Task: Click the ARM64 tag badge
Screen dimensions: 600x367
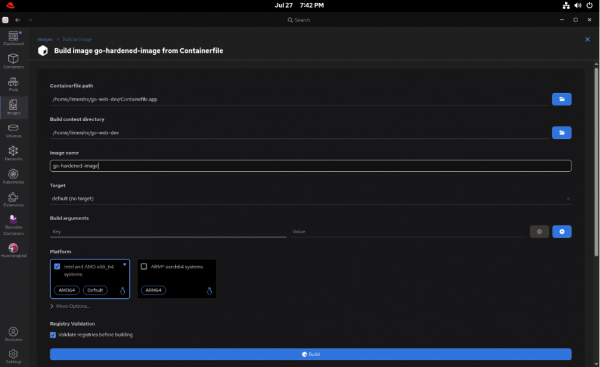Action: 153,290
